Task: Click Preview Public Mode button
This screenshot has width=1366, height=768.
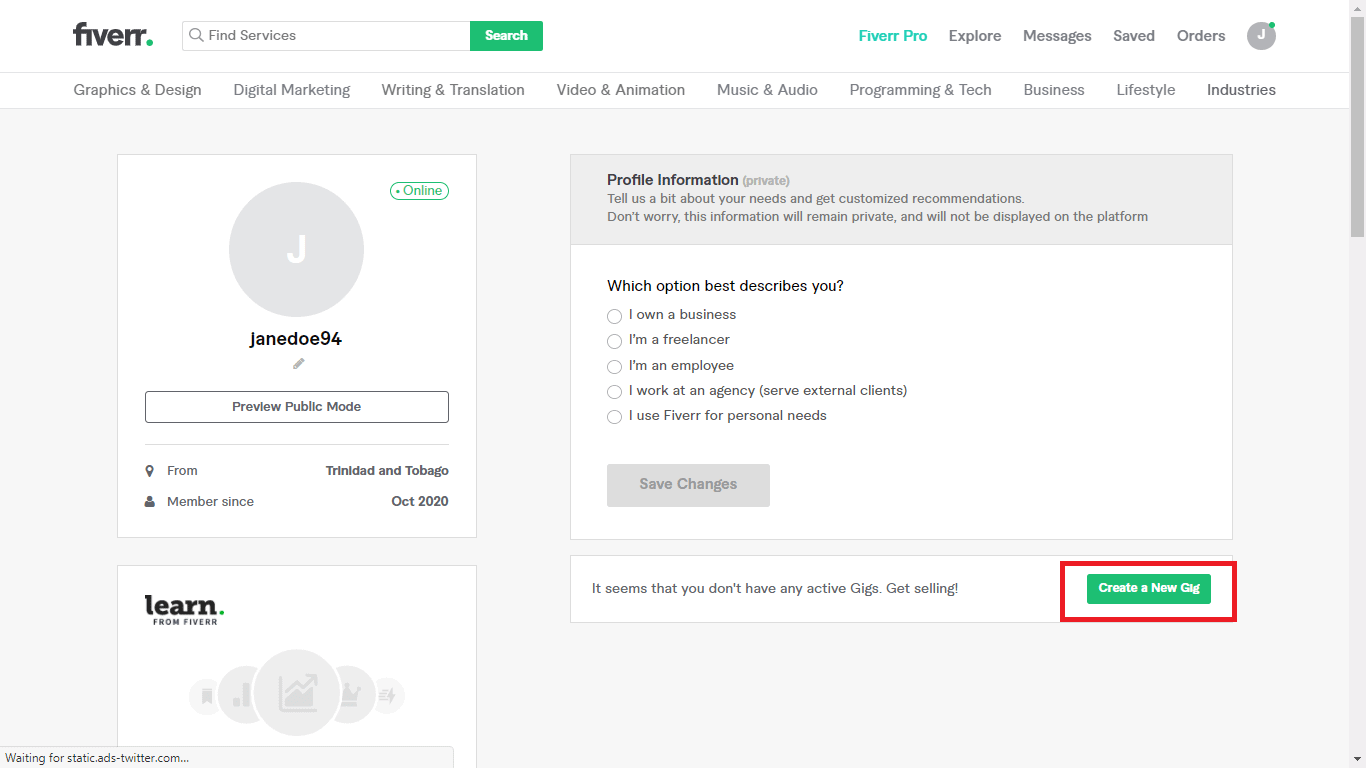Action: click(x=297, y=407)
